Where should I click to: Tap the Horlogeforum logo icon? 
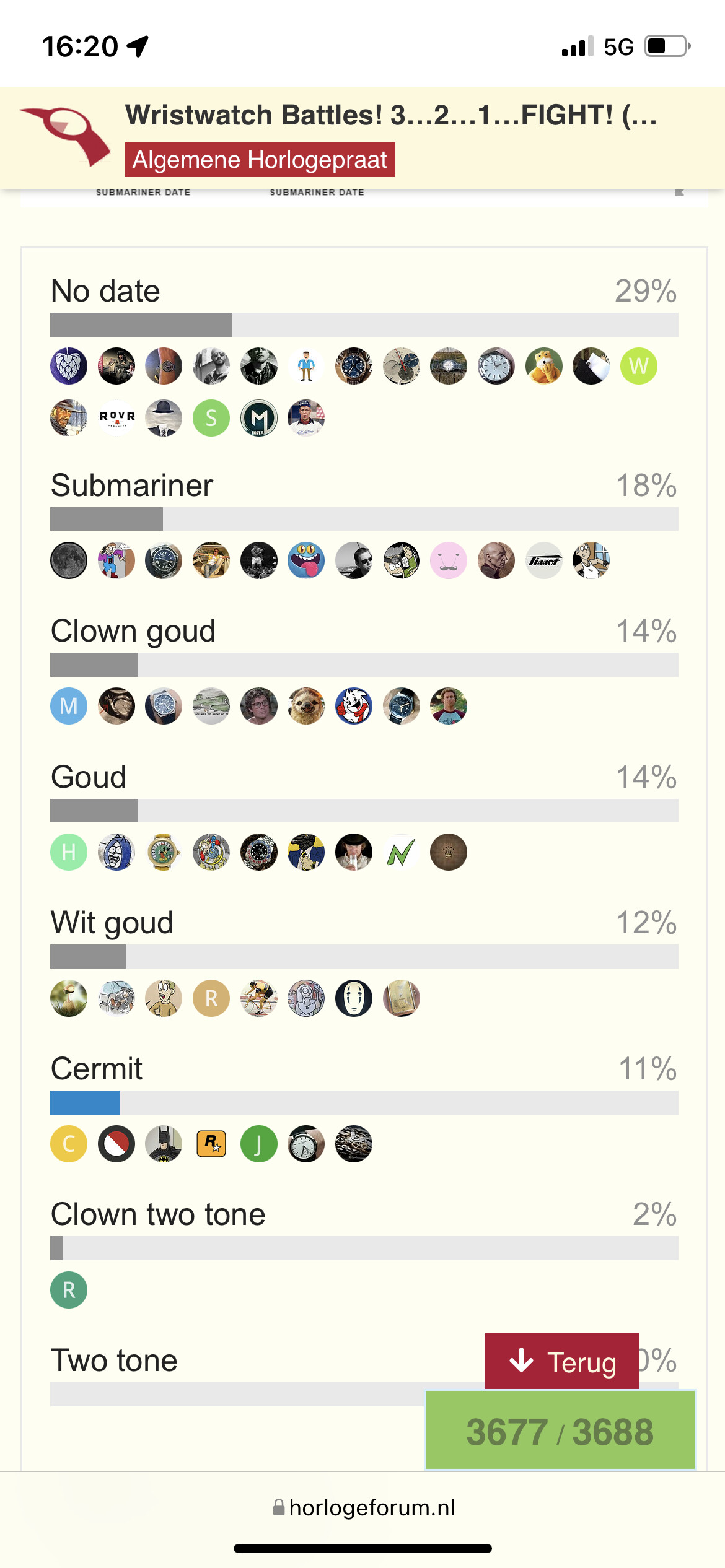(66, 137)
